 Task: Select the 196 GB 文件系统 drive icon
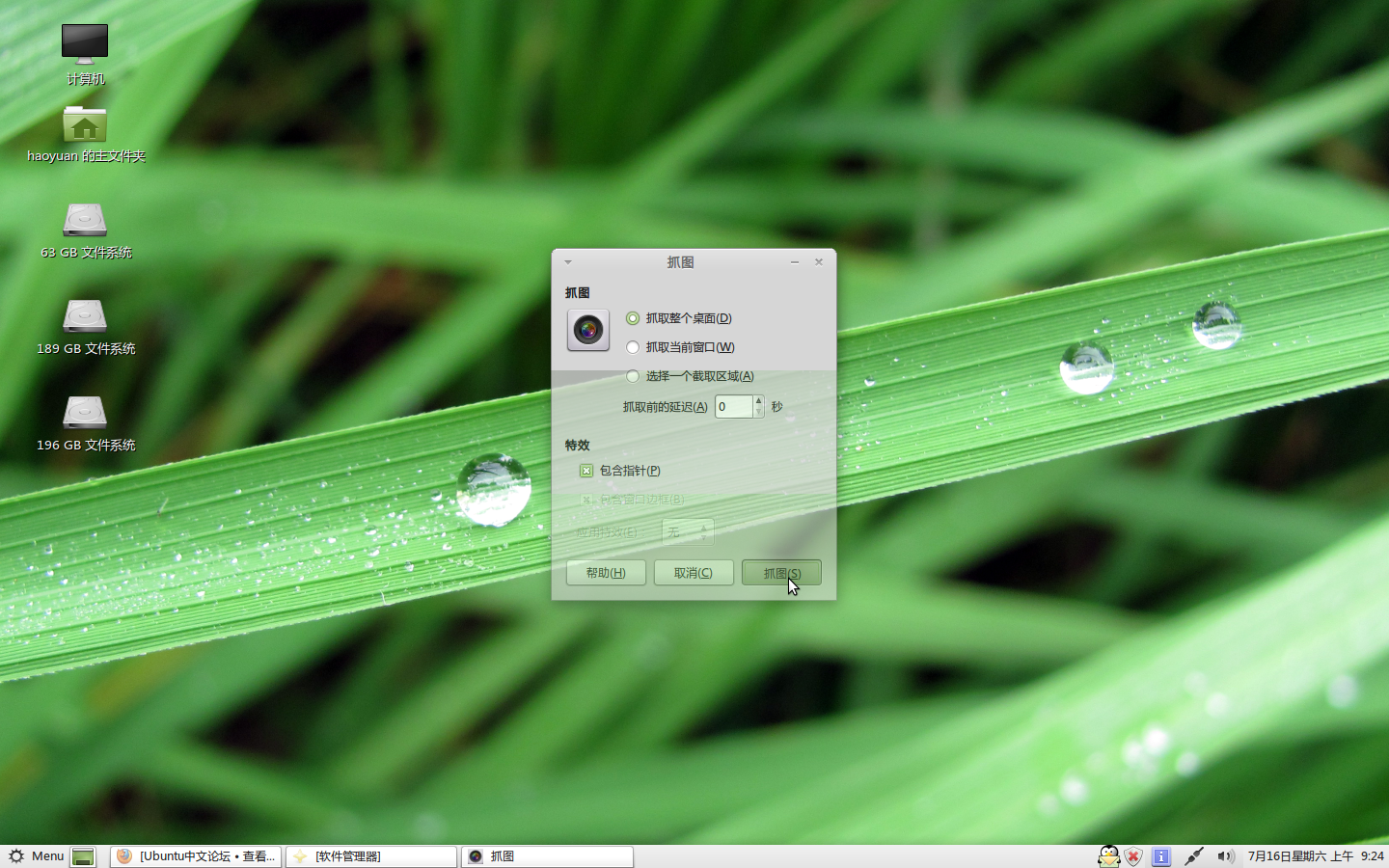(85, 413)
